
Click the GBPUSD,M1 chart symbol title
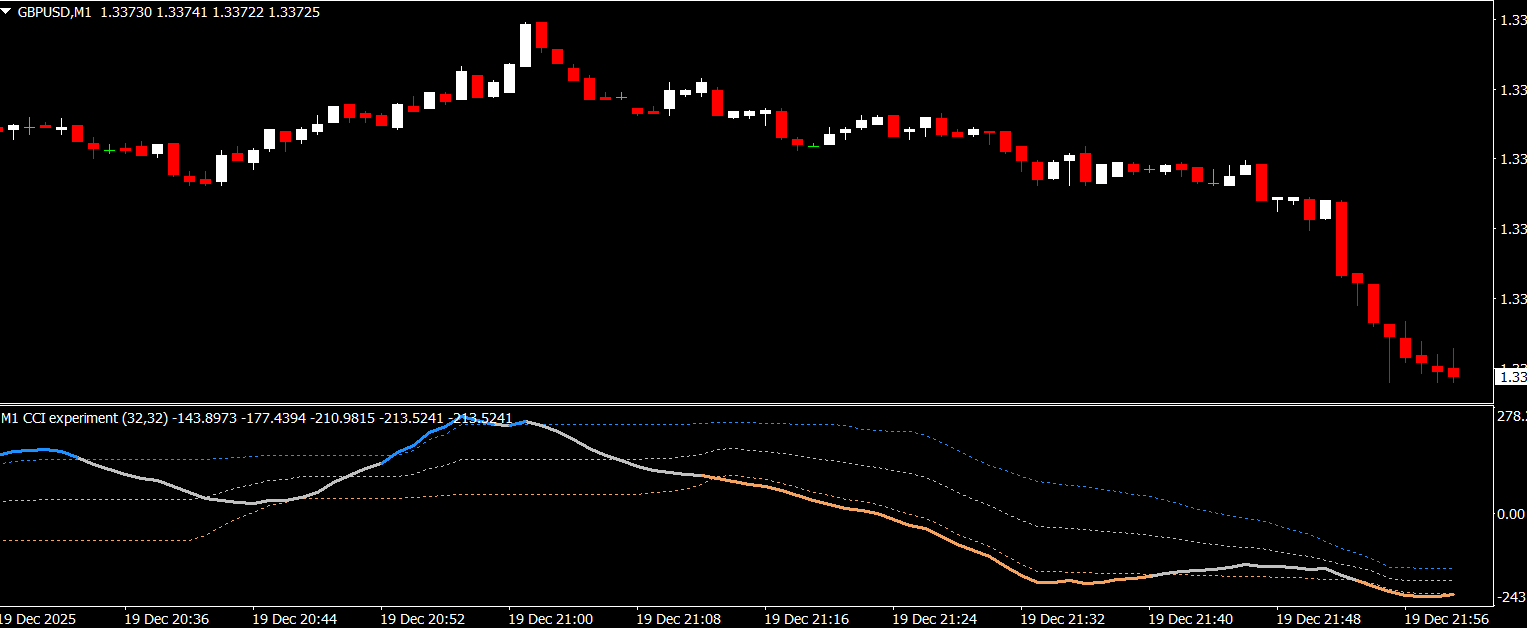point(54,12)
